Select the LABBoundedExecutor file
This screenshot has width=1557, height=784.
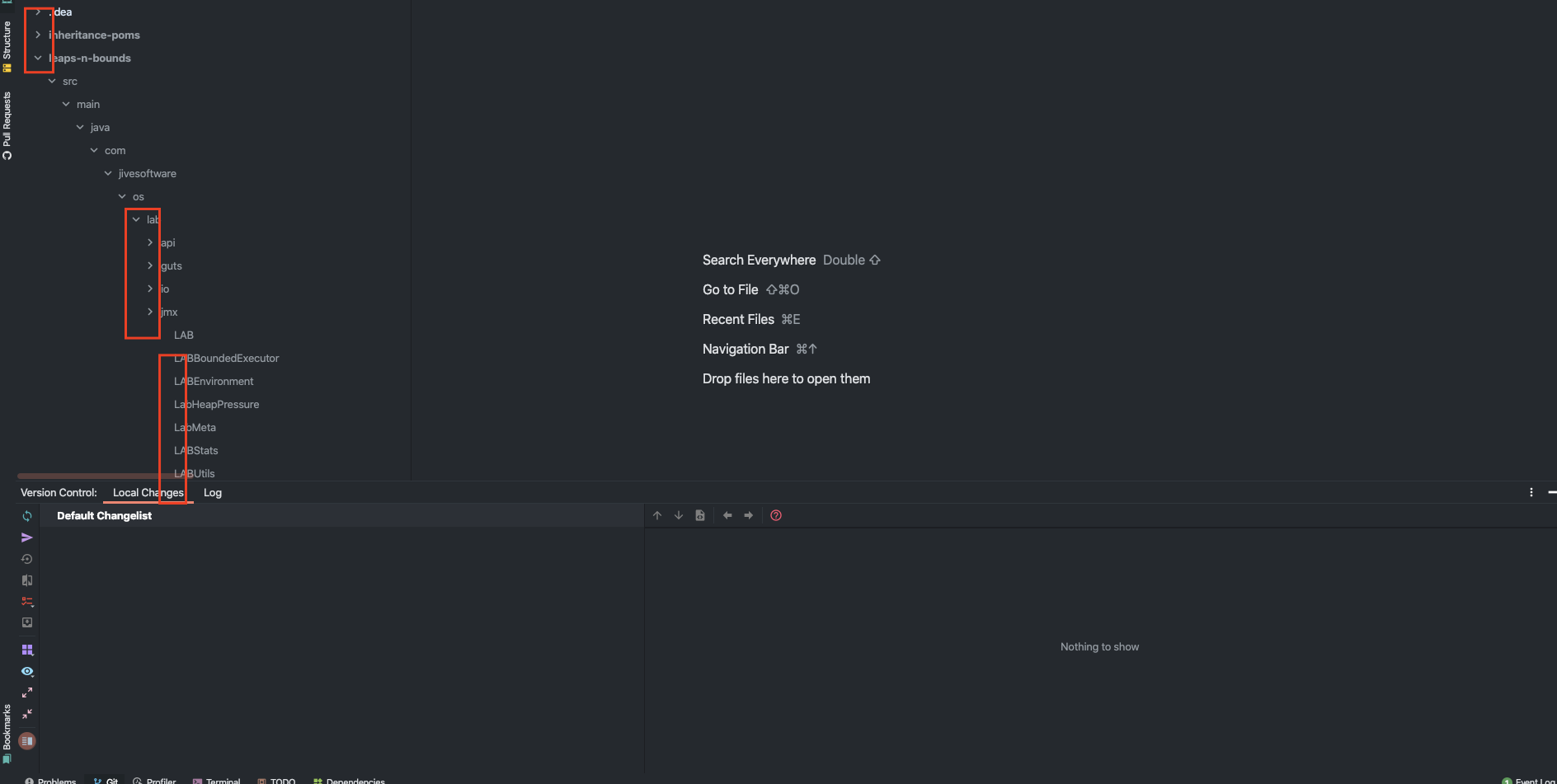click(227, 358)
